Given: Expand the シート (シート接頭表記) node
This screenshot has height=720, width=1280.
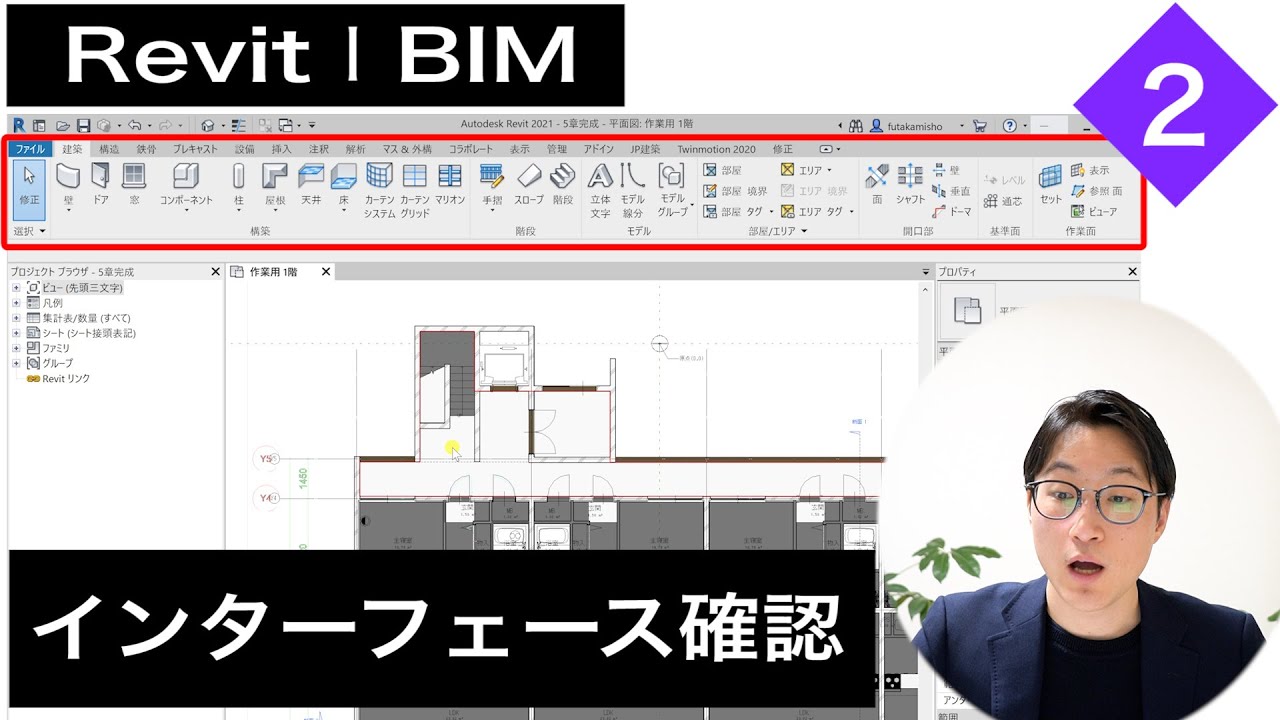Looking at the screenshot, I should click(x=16, y=333).
